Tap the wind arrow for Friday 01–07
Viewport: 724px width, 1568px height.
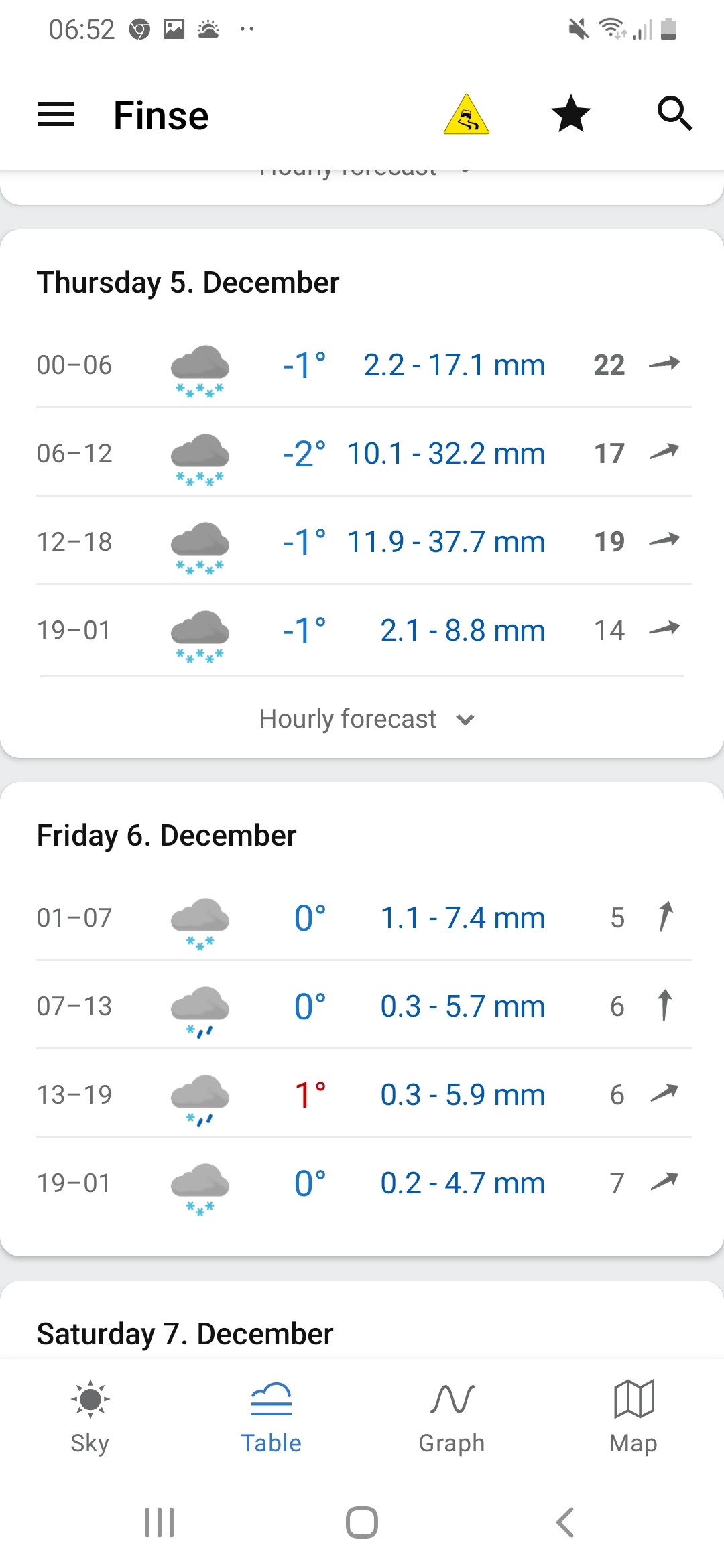pyautogui.click(x=665, y=917)
